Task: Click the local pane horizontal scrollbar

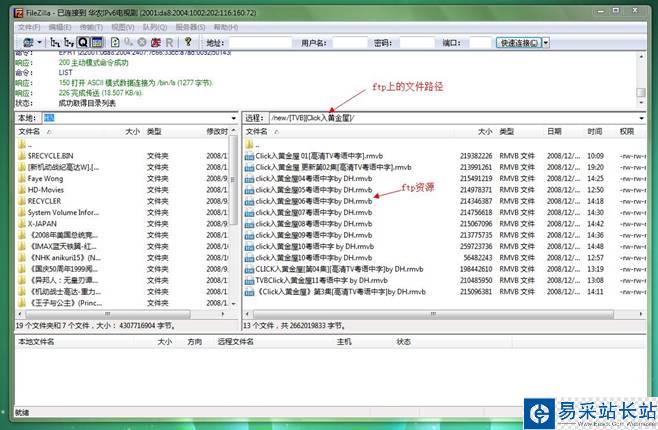Action: [x=107, y=314]
